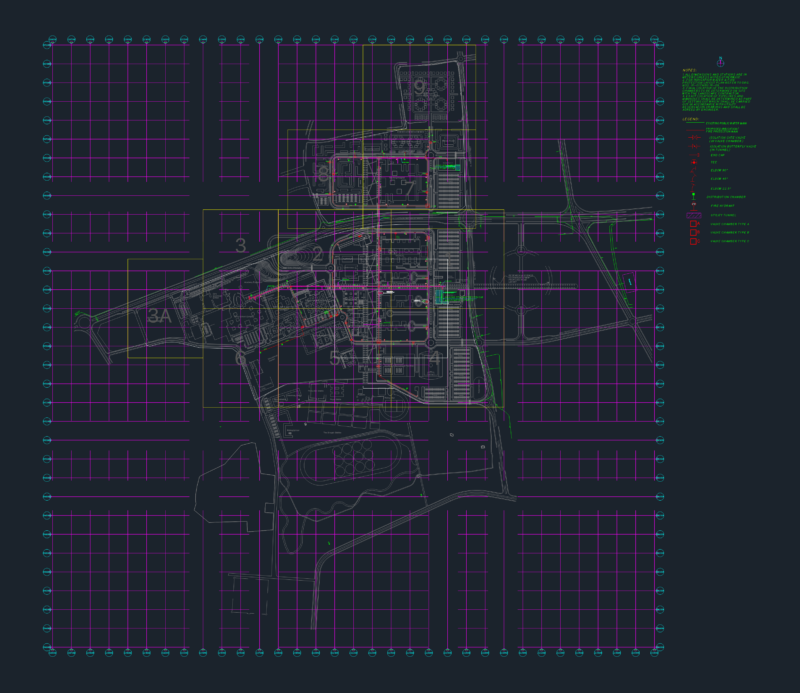
Task: Select the isolation butterfly valve legend symbol
Action: click(694, 146)
